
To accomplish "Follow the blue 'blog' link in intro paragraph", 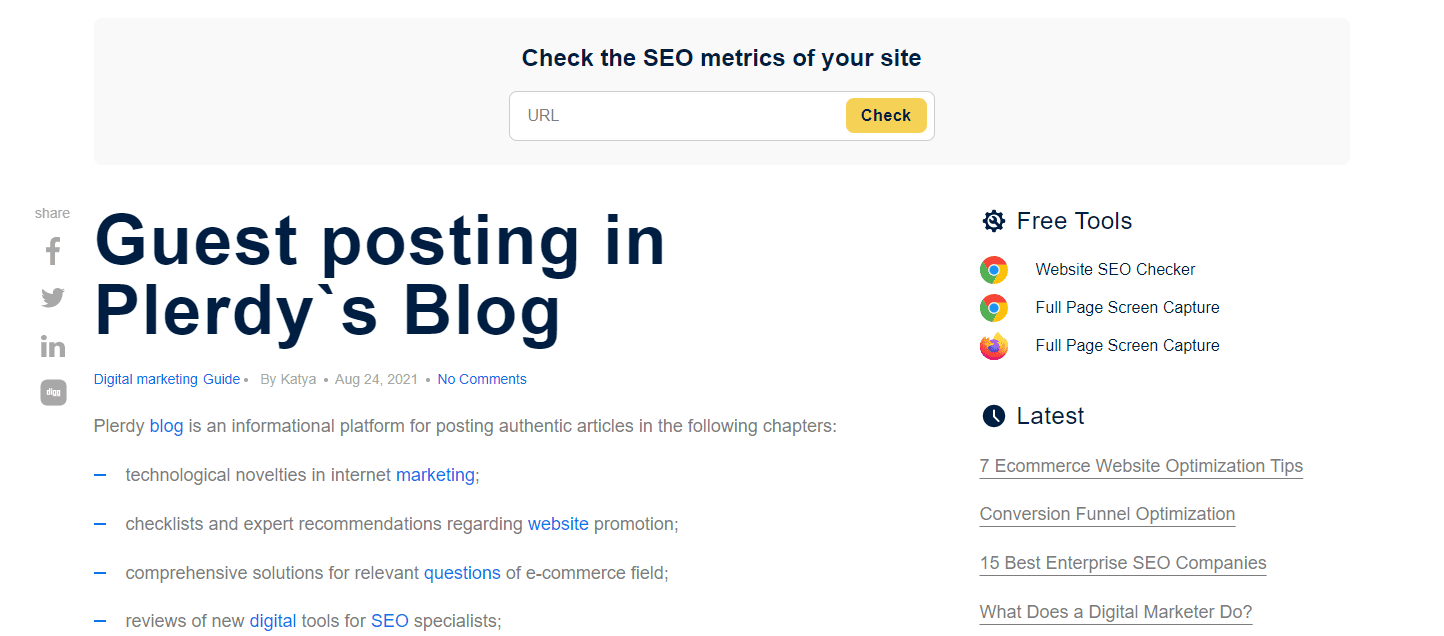I will click(166, 426).
